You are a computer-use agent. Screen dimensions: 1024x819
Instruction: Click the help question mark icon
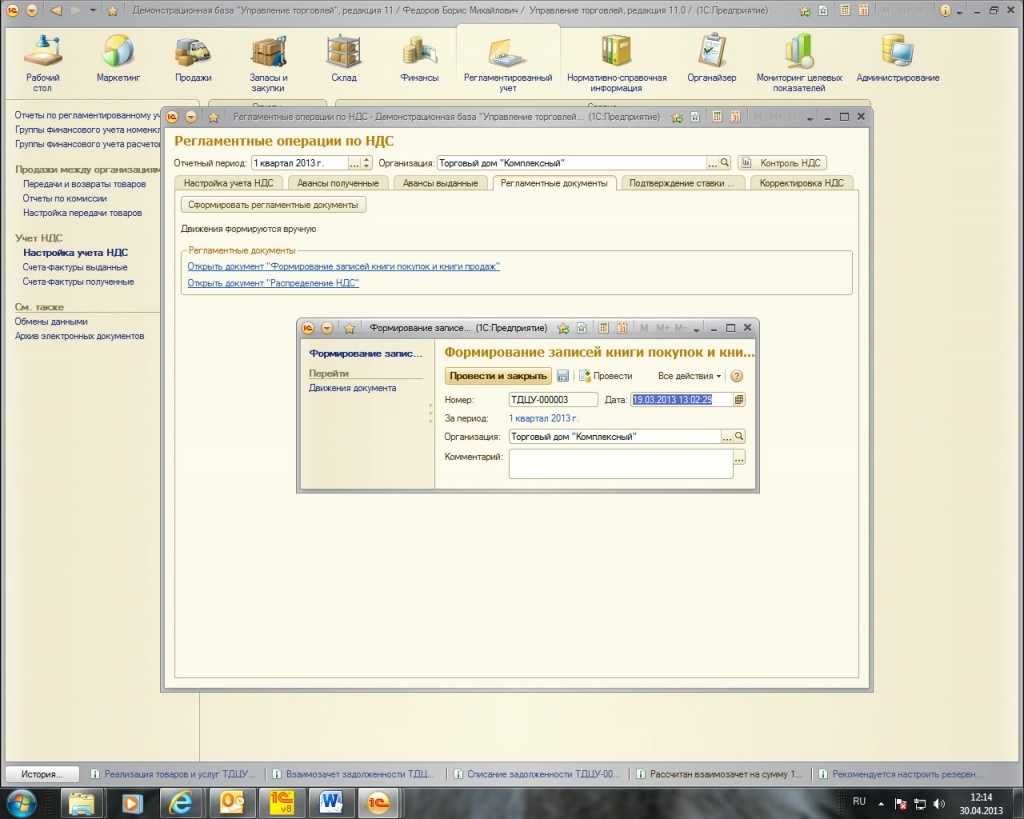click(x=737, y=376)
